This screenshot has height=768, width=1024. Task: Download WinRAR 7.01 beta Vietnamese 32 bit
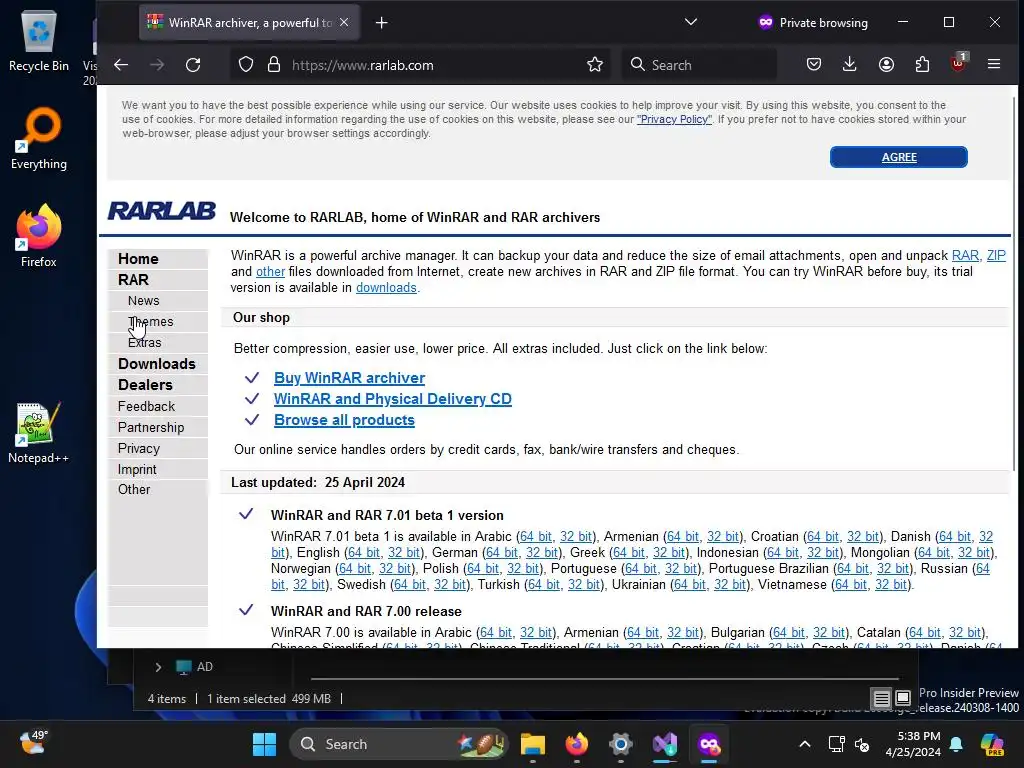(x=891, y=584)
